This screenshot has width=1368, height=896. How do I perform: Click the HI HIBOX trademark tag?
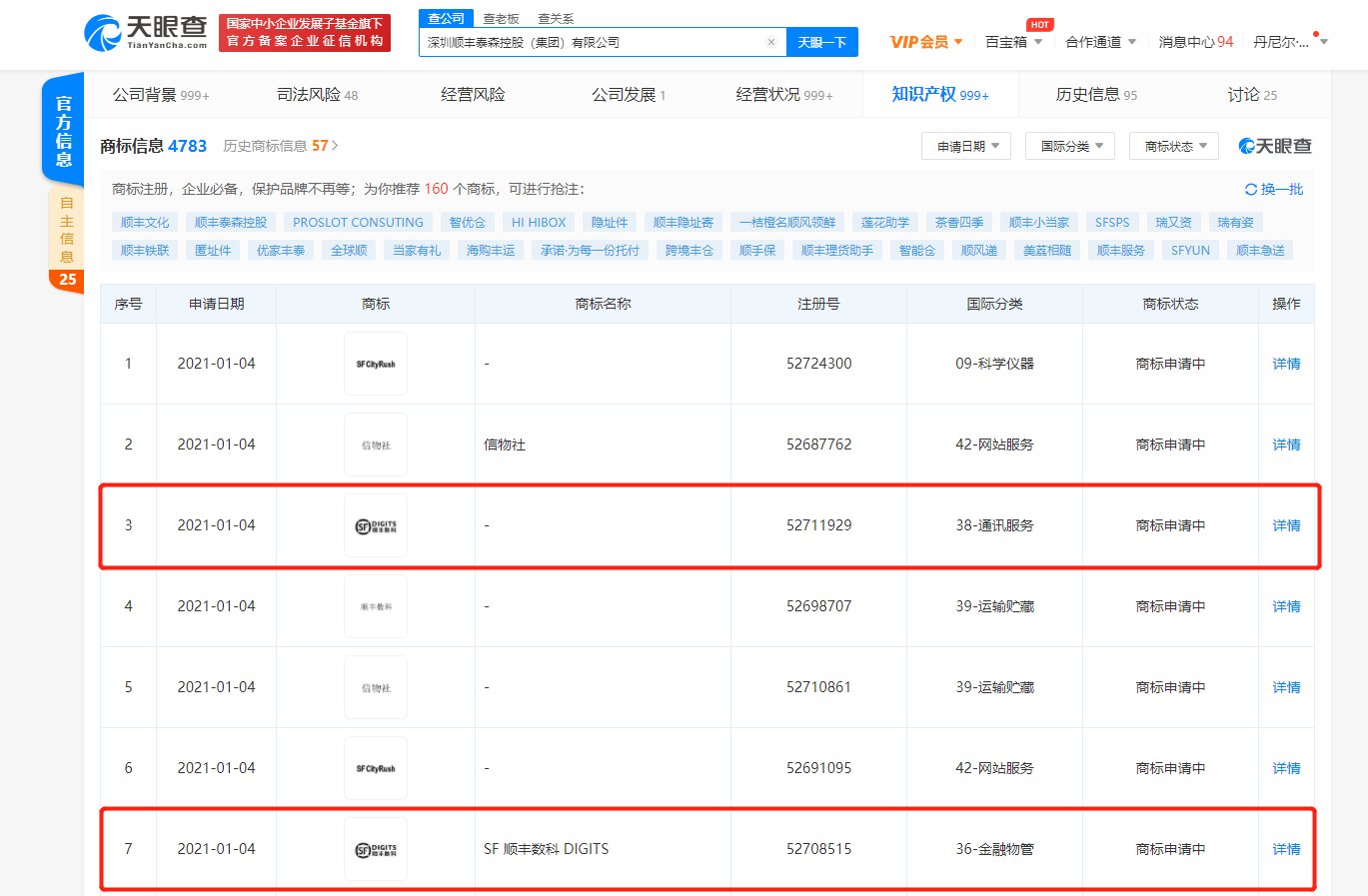(x=539, y=222)
